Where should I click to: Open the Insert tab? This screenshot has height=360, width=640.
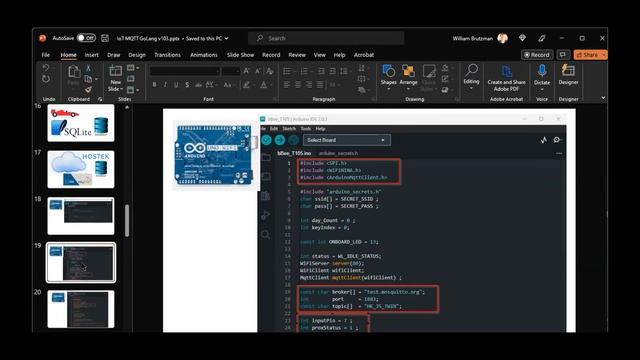click(91, 55)
